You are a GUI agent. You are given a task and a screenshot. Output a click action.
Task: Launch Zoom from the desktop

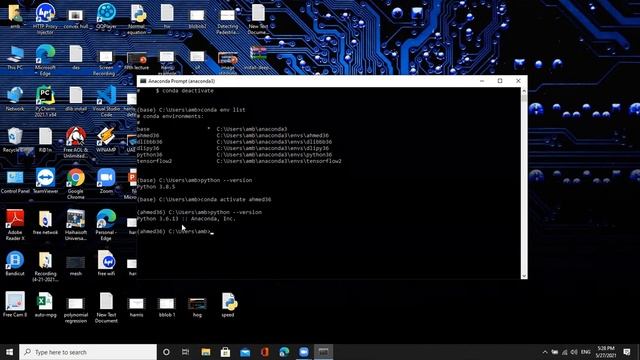pyautogui.click(x=106, y=181)
